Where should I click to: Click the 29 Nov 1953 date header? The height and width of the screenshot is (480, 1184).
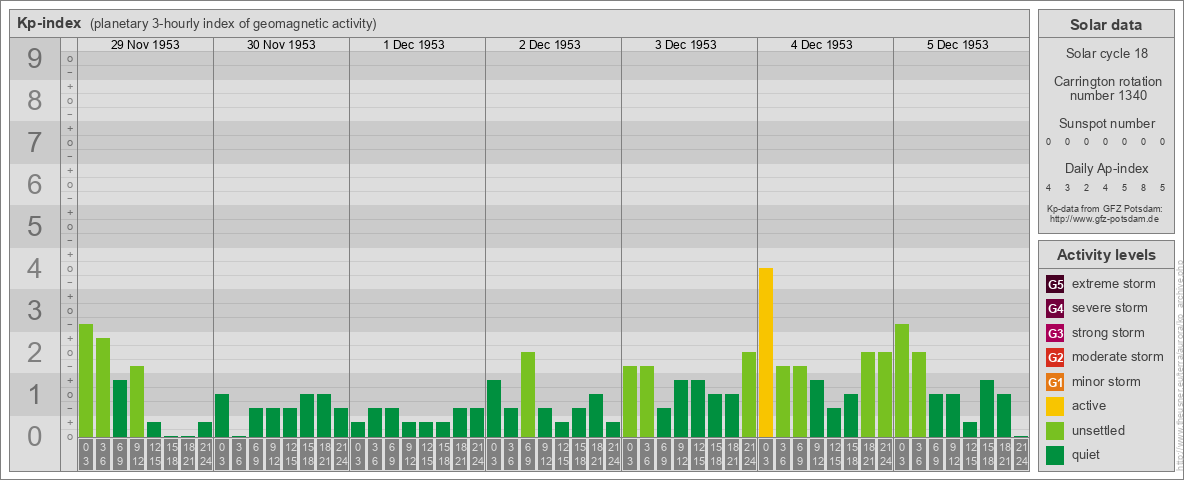(145, 45)
